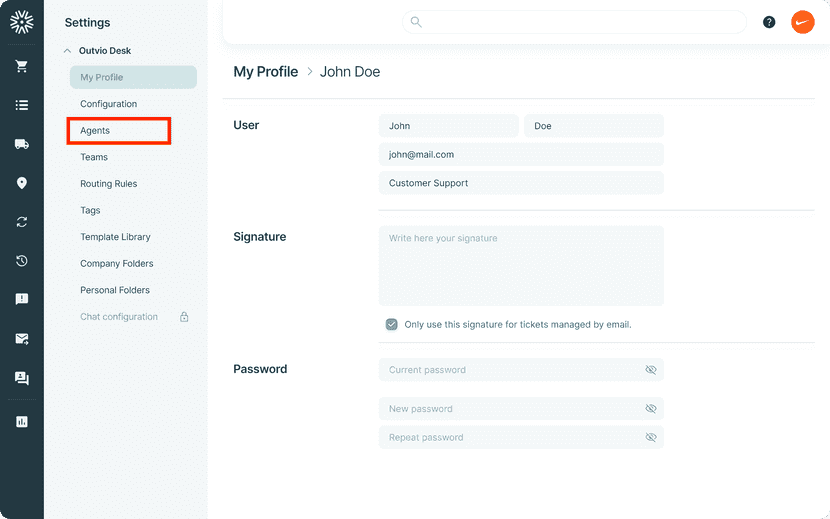
Task: Open the orange user avatar menu
Action: (802, 22)
